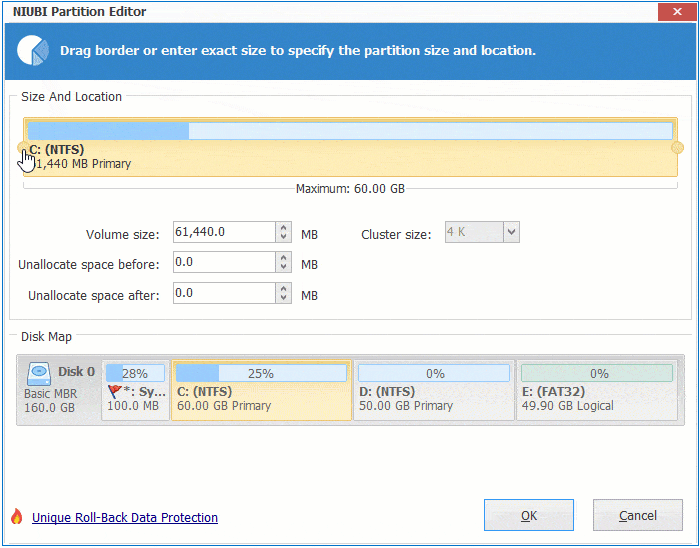Select C: (NTFS) partition in Disk Map
The height and width of the screenshot is (548, 700).
click(261, 391)
